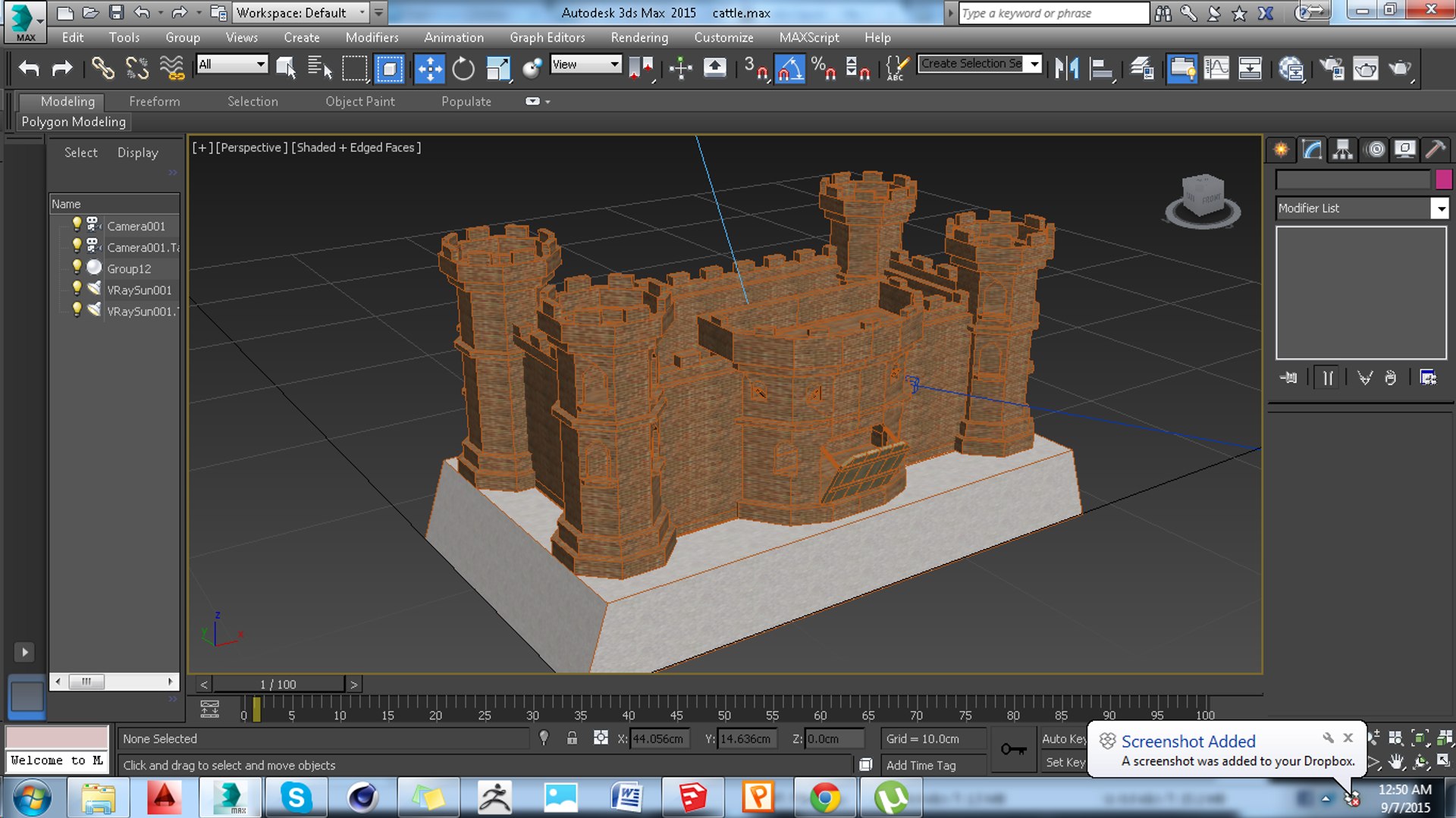
Task: Open the Rendering menu
Action: click(639, 37)
